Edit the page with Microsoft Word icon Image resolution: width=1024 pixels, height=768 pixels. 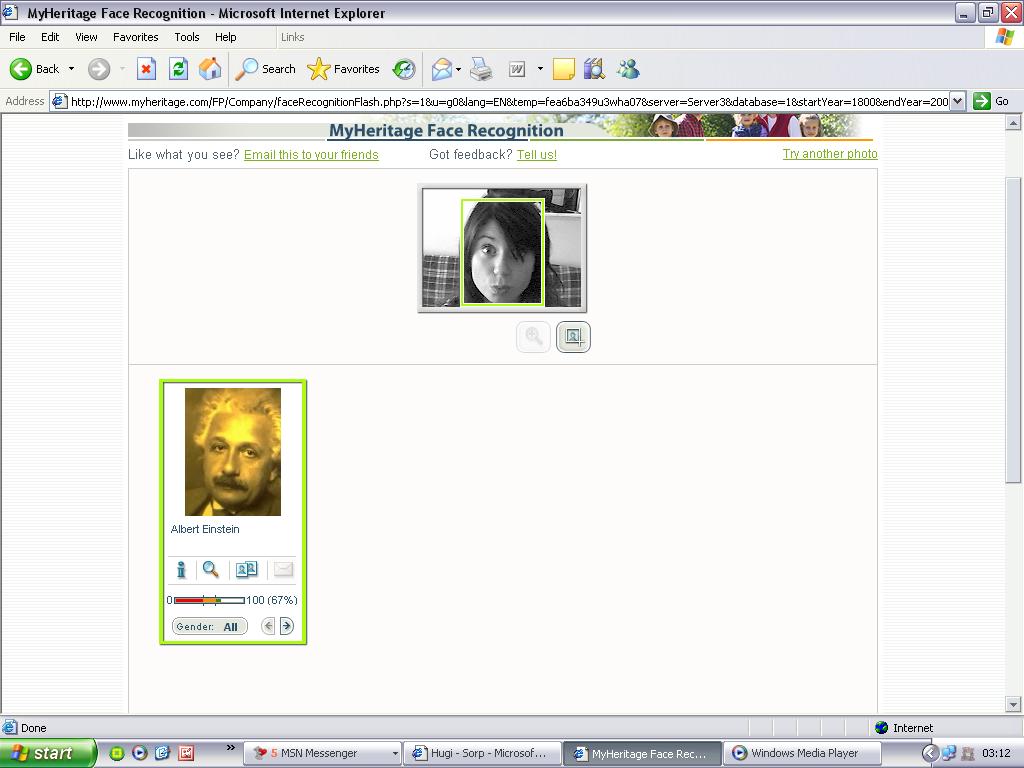[x=517, y=69]
